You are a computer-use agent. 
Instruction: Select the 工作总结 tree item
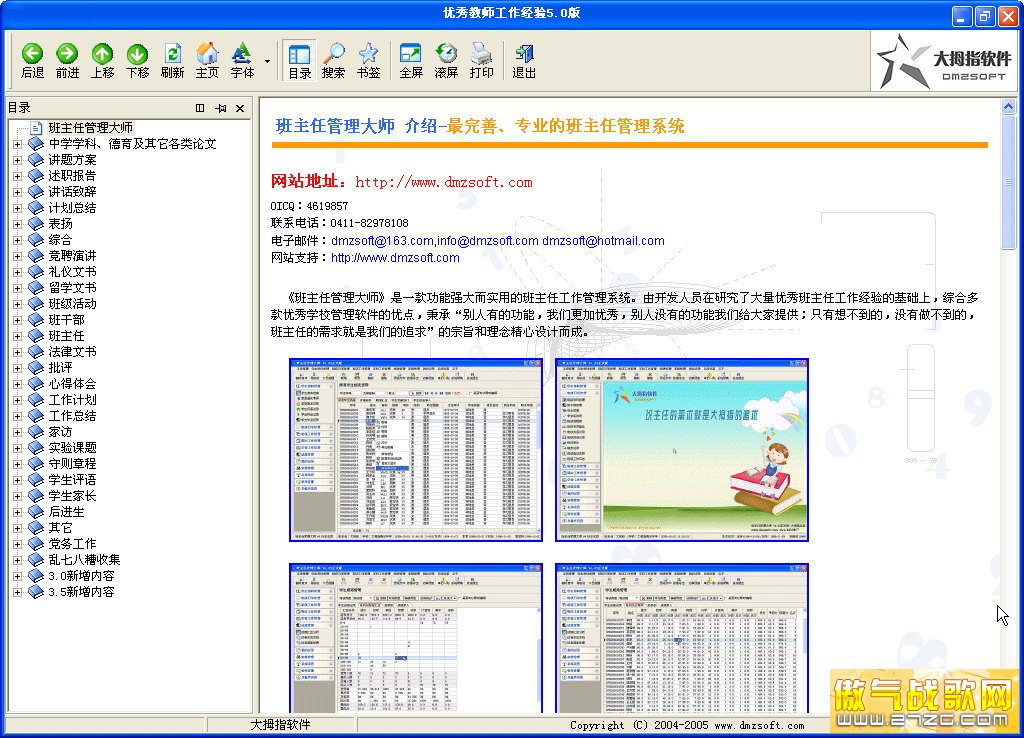(72, 416)
